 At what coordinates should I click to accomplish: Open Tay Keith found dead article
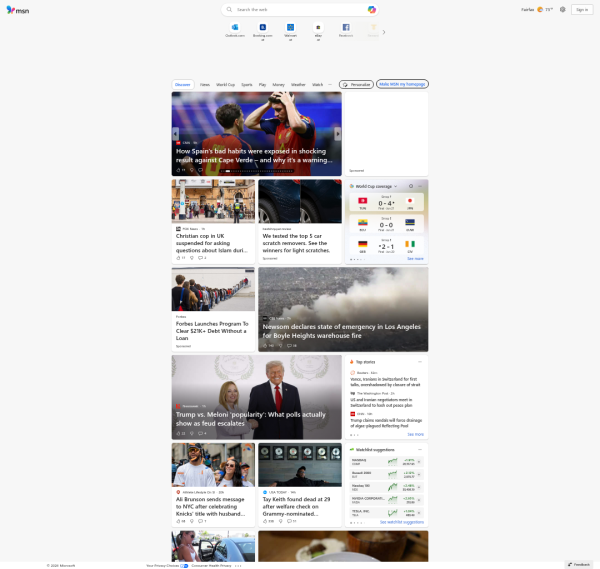(x=296, y=507)
